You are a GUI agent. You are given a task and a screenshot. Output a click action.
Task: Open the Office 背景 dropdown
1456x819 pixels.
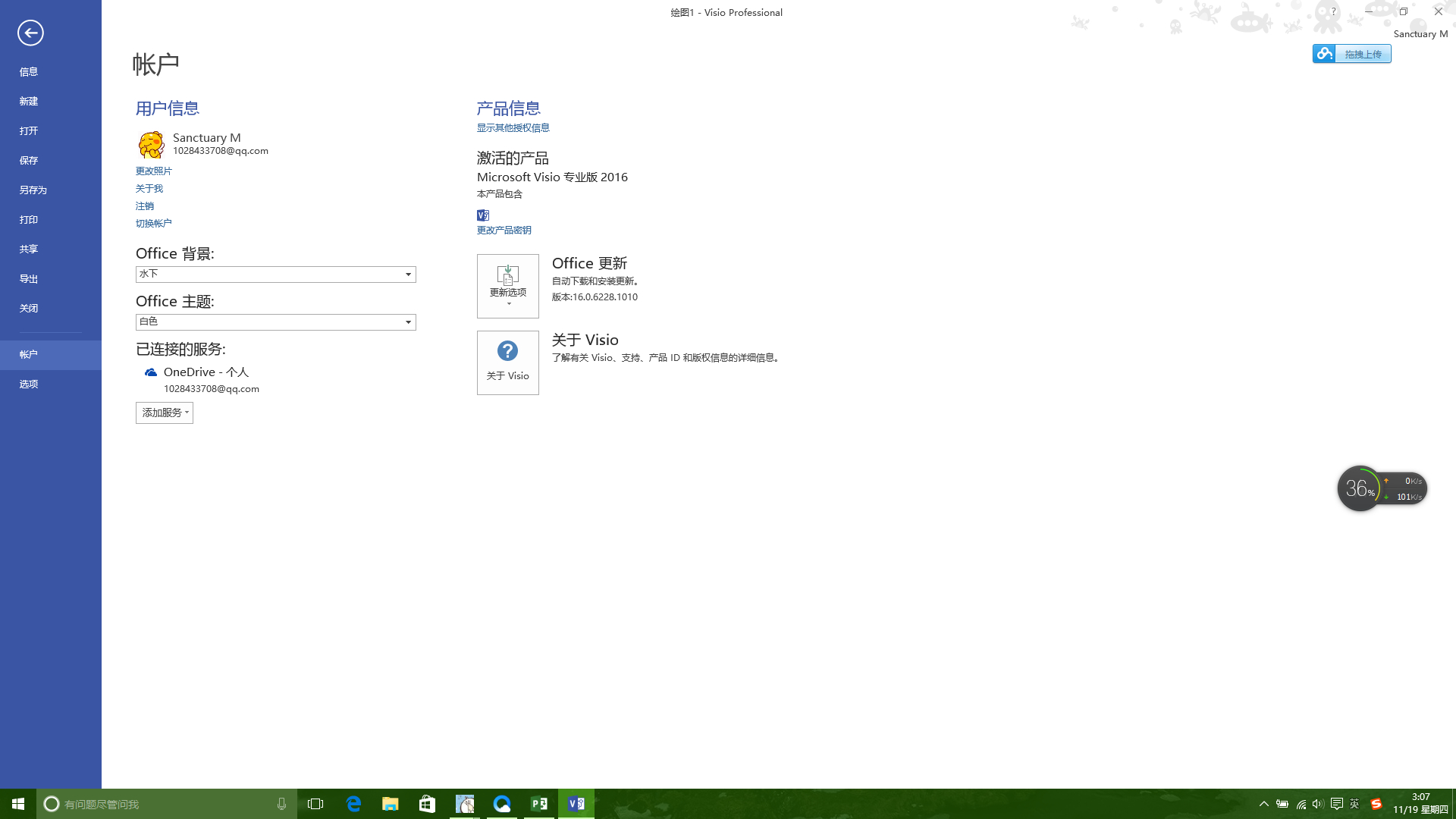[x=276, y=275]
